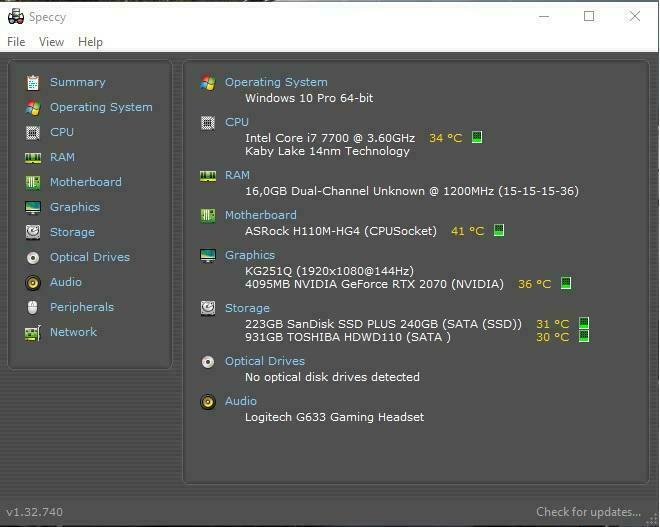
Task: Click the window resize grip at bottom-right corner
Action: point(654,520)
